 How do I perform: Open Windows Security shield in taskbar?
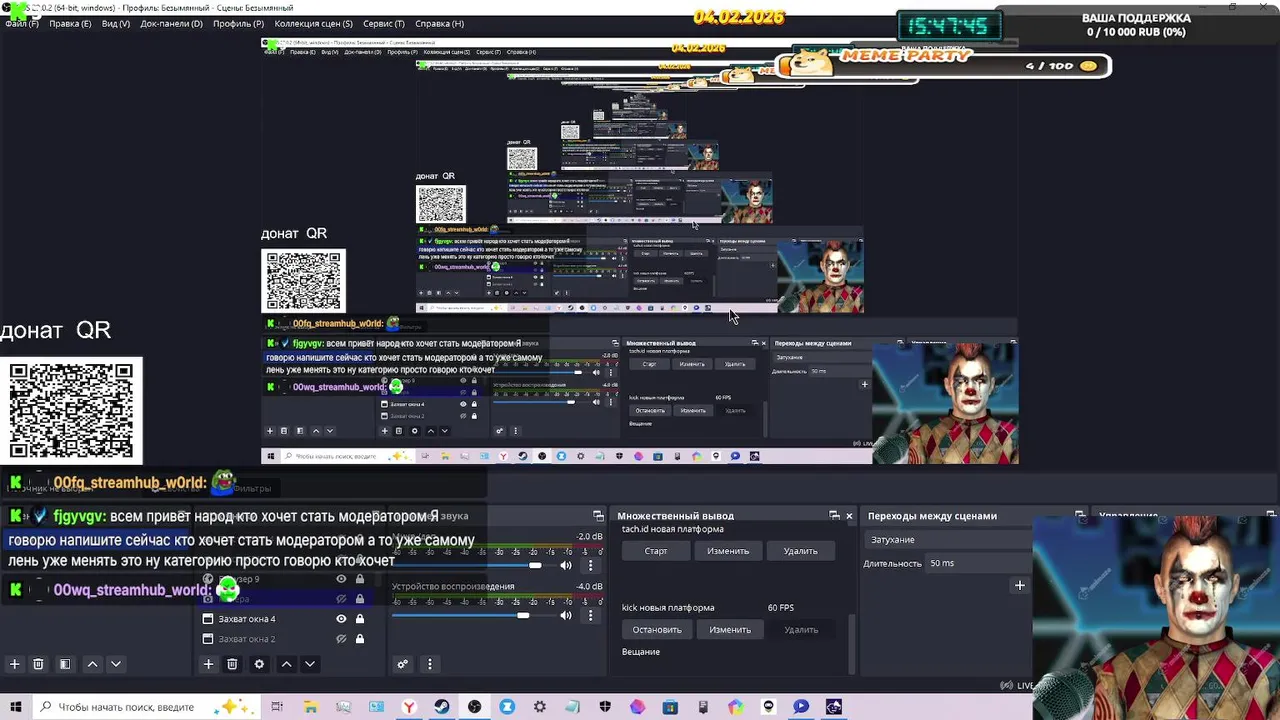click(x=605, y=707)
